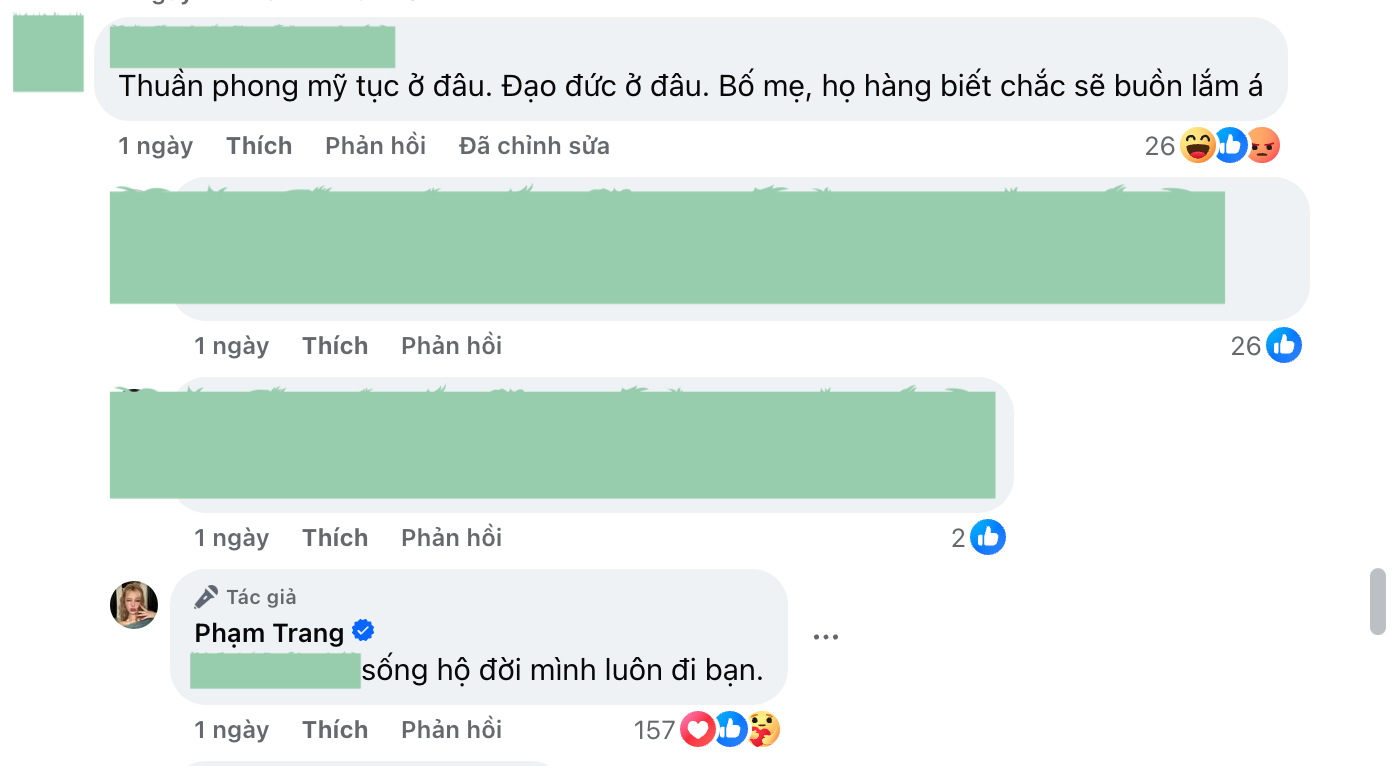Image resolution: width=1394 pixels, height=766 pixels.
Task: Click Đã chỉnh sửa to view edit history
Action: point(533,145)
